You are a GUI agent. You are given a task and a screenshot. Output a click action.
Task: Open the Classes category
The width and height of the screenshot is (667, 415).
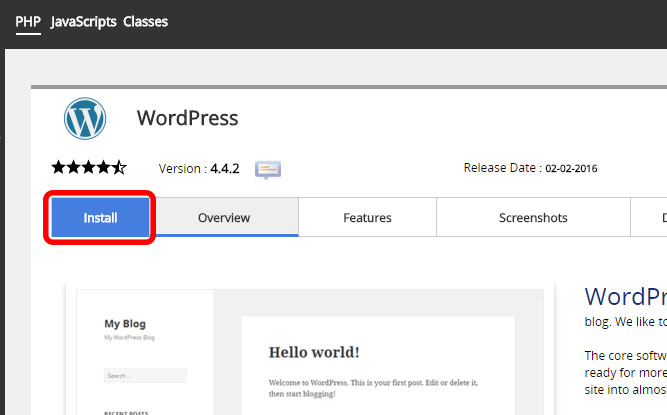tap(145, 22)
